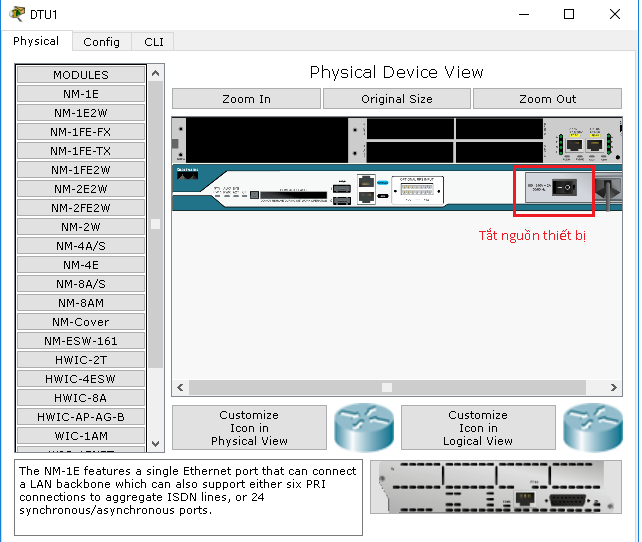
Task: Click the MODULES header button
Action: tap(81, 75)
